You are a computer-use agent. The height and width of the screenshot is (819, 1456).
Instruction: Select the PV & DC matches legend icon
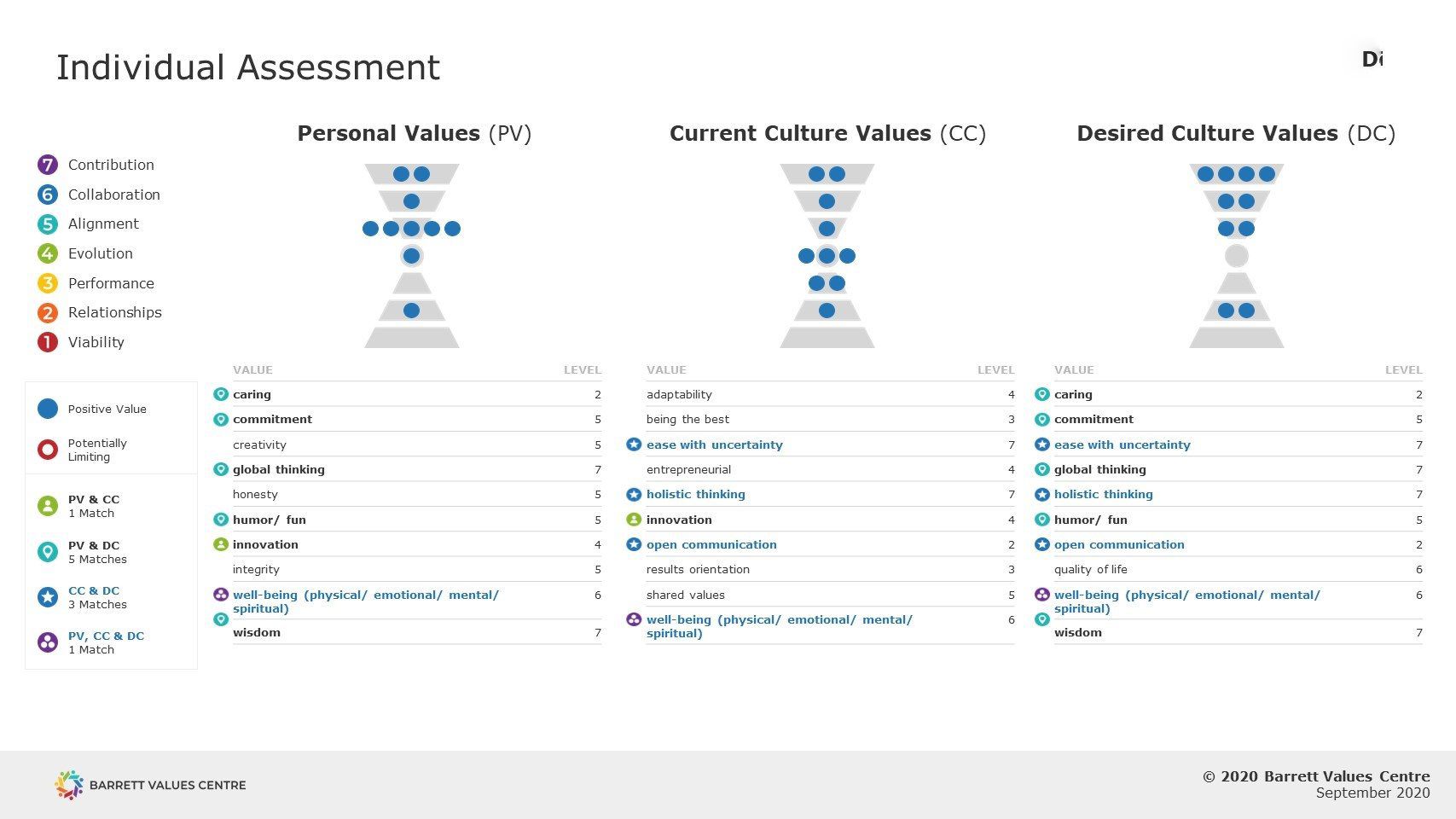(48, 552)
